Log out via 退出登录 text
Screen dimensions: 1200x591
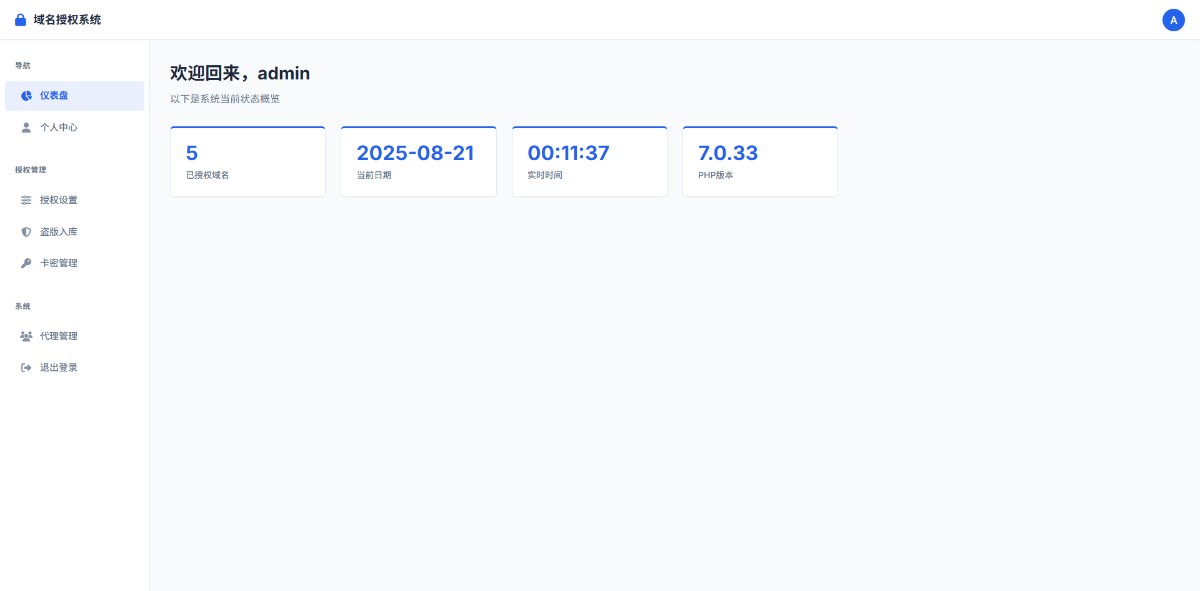tap(59, 368)
